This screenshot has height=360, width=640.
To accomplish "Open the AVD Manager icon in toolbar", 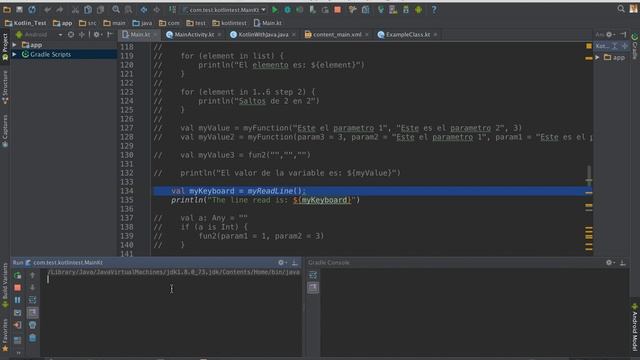I will pyautogui.click(x=393, y=9).
